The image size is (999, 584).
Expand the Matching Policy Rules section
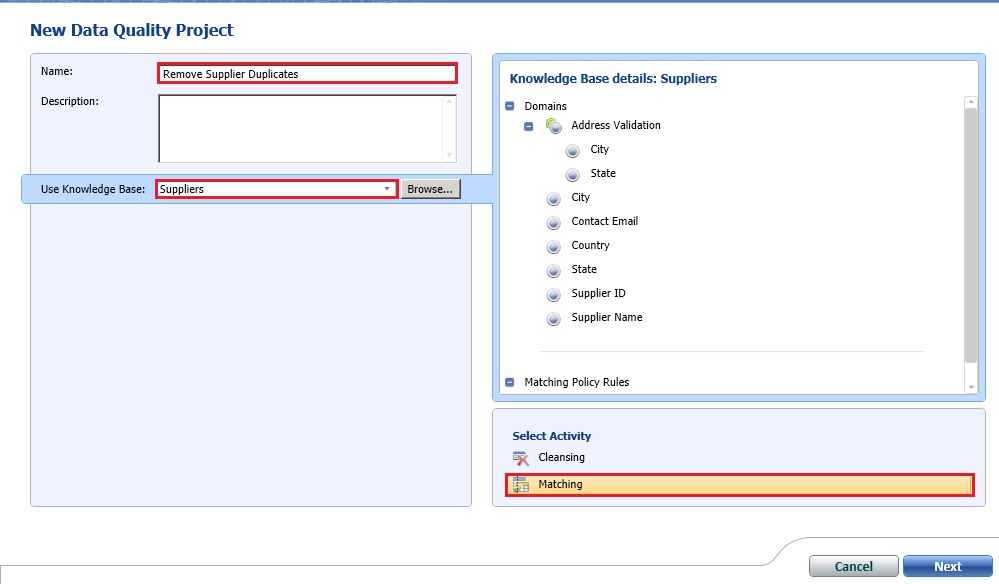coord(511,381)
